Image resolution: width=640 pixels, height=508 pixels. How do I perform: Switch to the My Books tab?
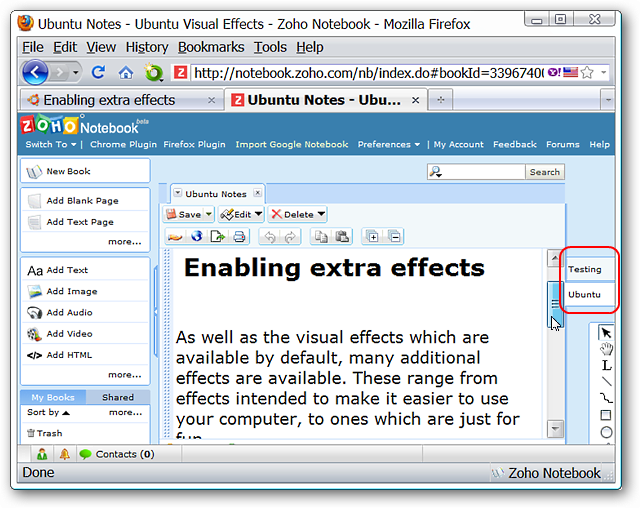[53, 397]
